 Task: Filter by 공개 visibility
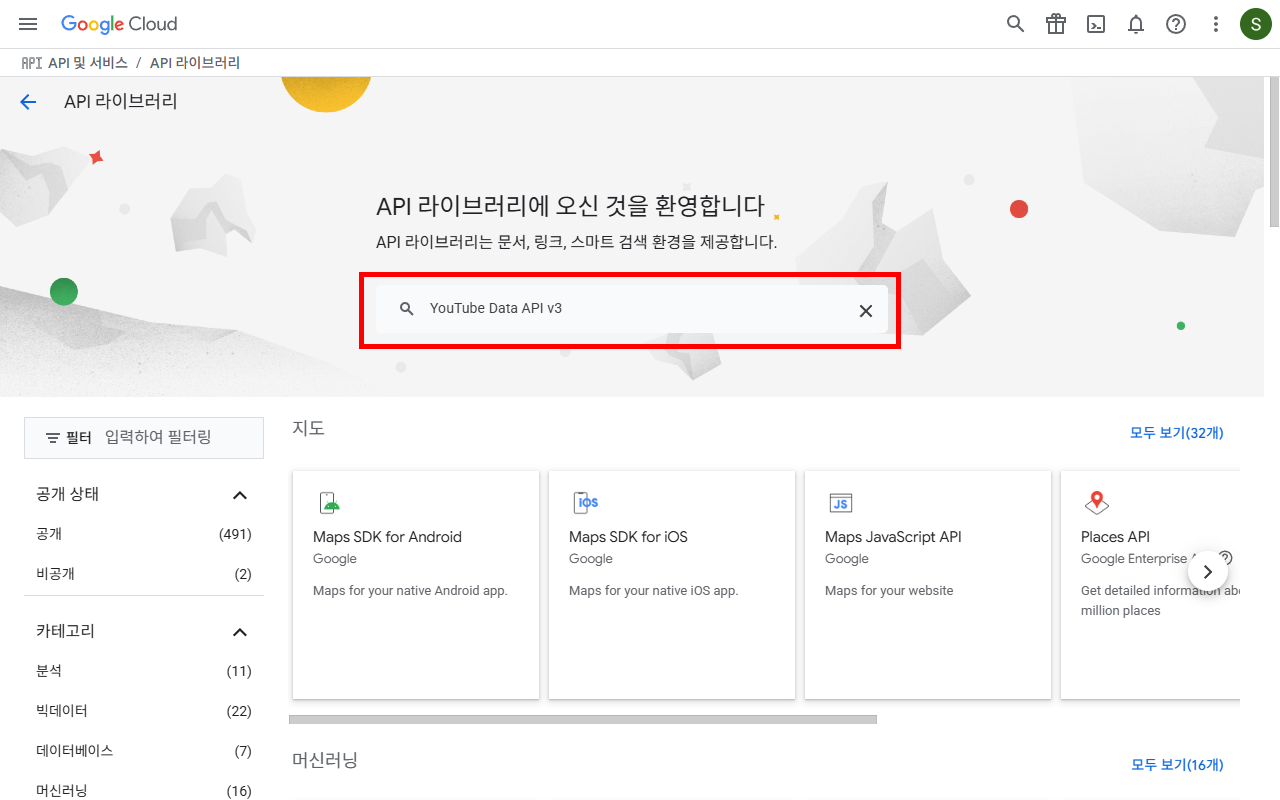tap(144, 534)
